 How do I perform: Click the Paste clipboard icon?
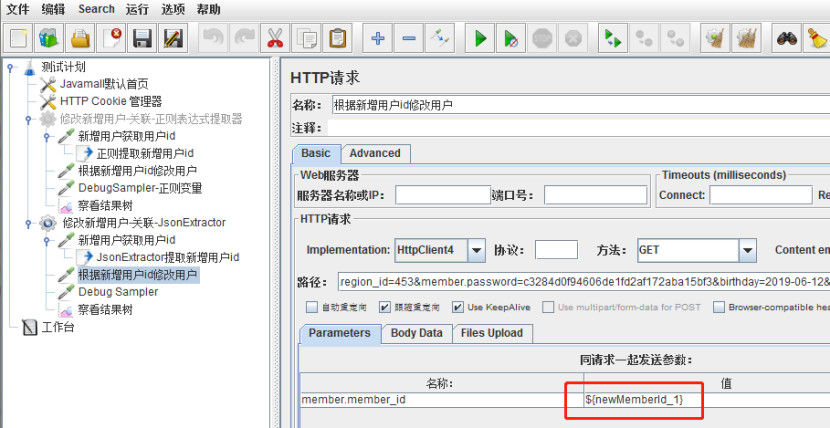(x=337, y=38)
